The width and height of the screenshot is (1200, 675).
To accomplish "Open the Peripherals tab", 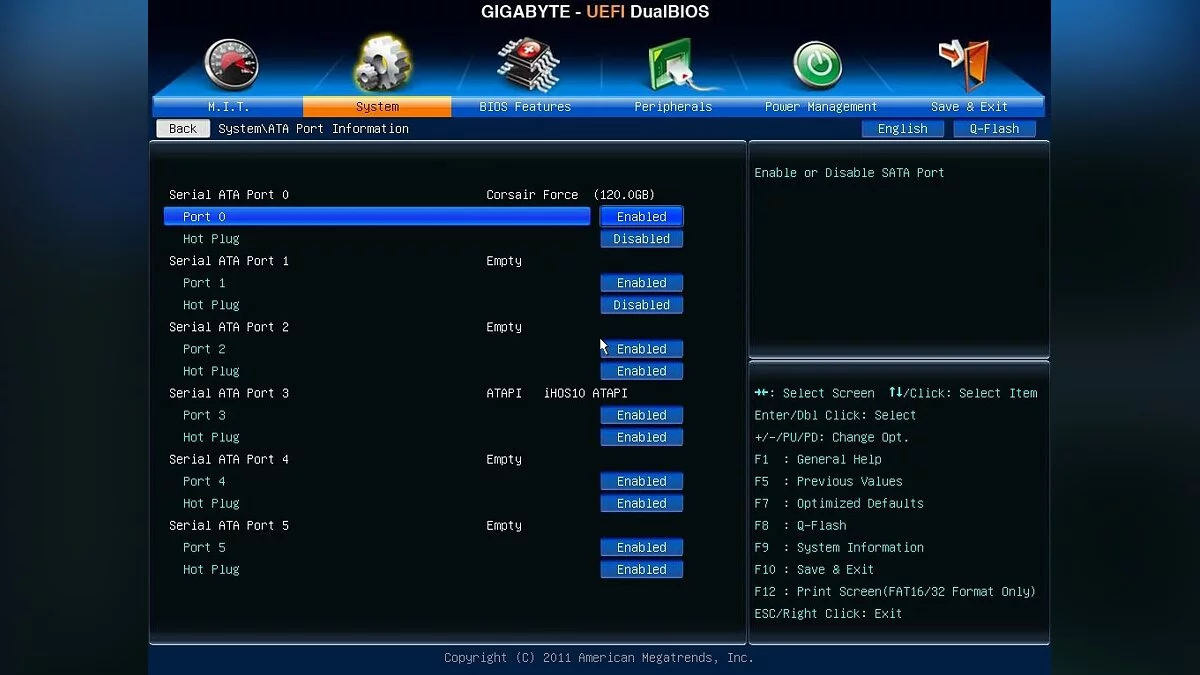I will tap(673, 107).
